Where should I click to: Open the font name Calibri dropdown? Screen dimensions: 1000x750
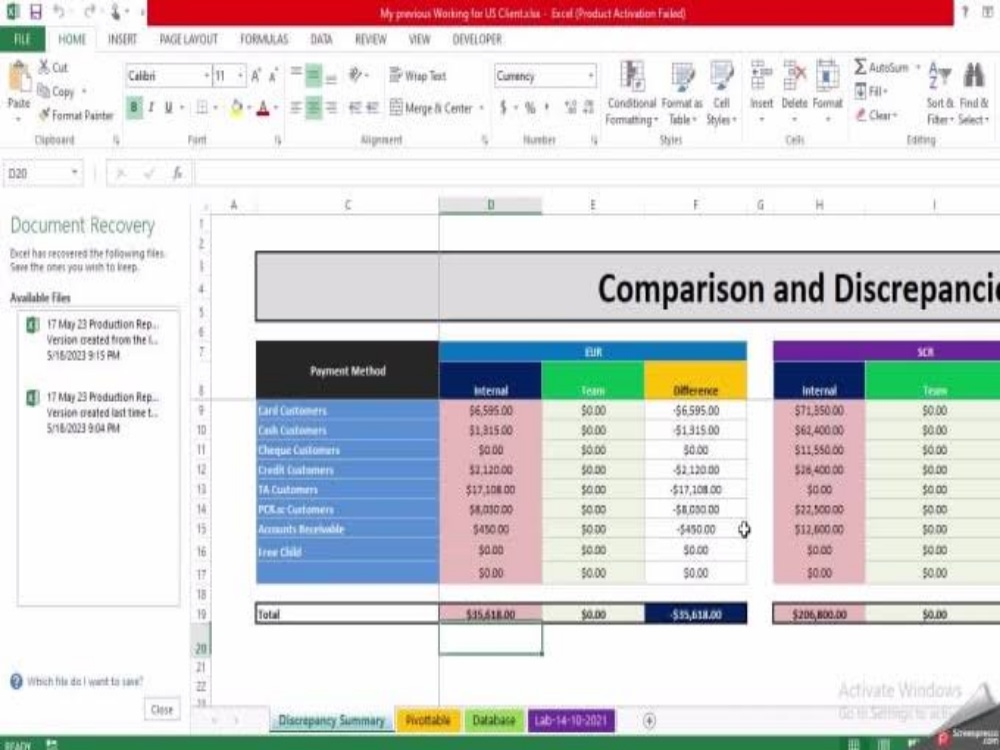click(x=207, y=76)
